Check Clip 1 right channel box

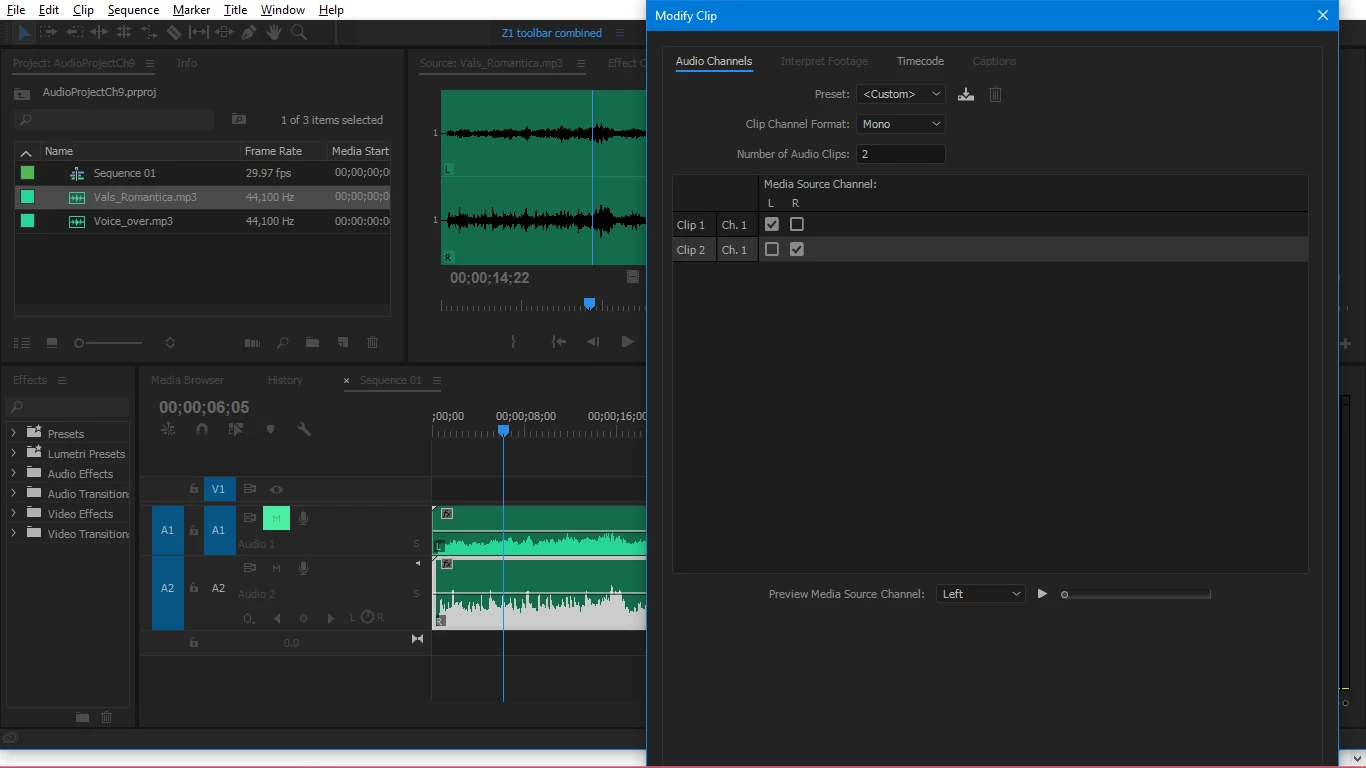point(797,224)
